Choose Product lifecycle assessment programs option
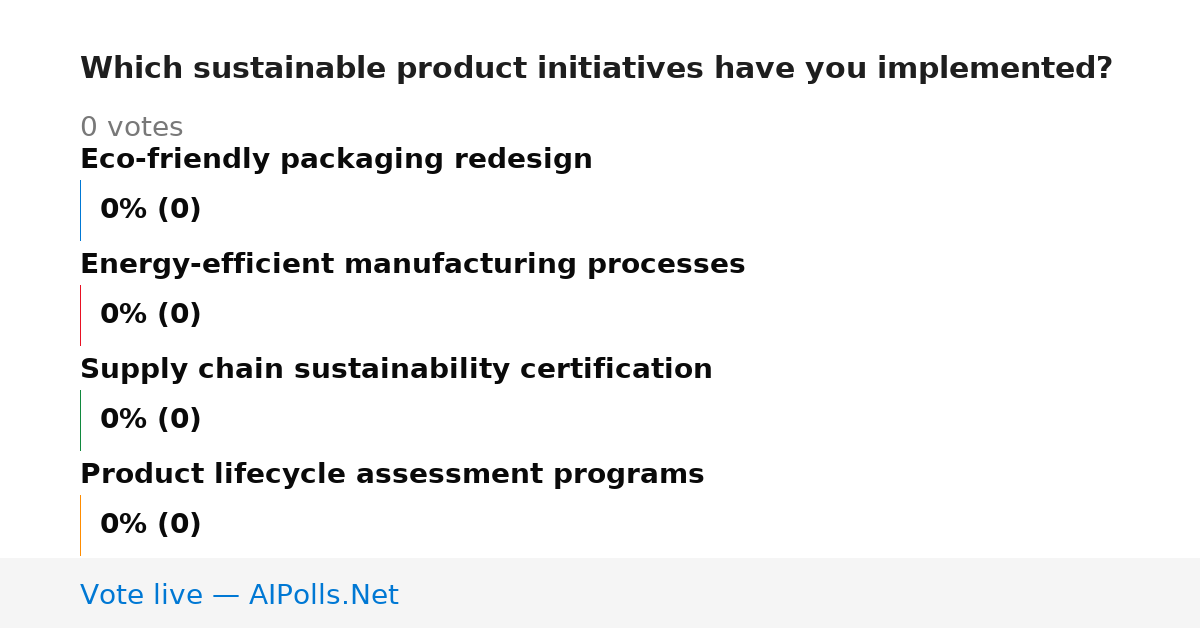 pyautogui.click(x=392, y=475)
